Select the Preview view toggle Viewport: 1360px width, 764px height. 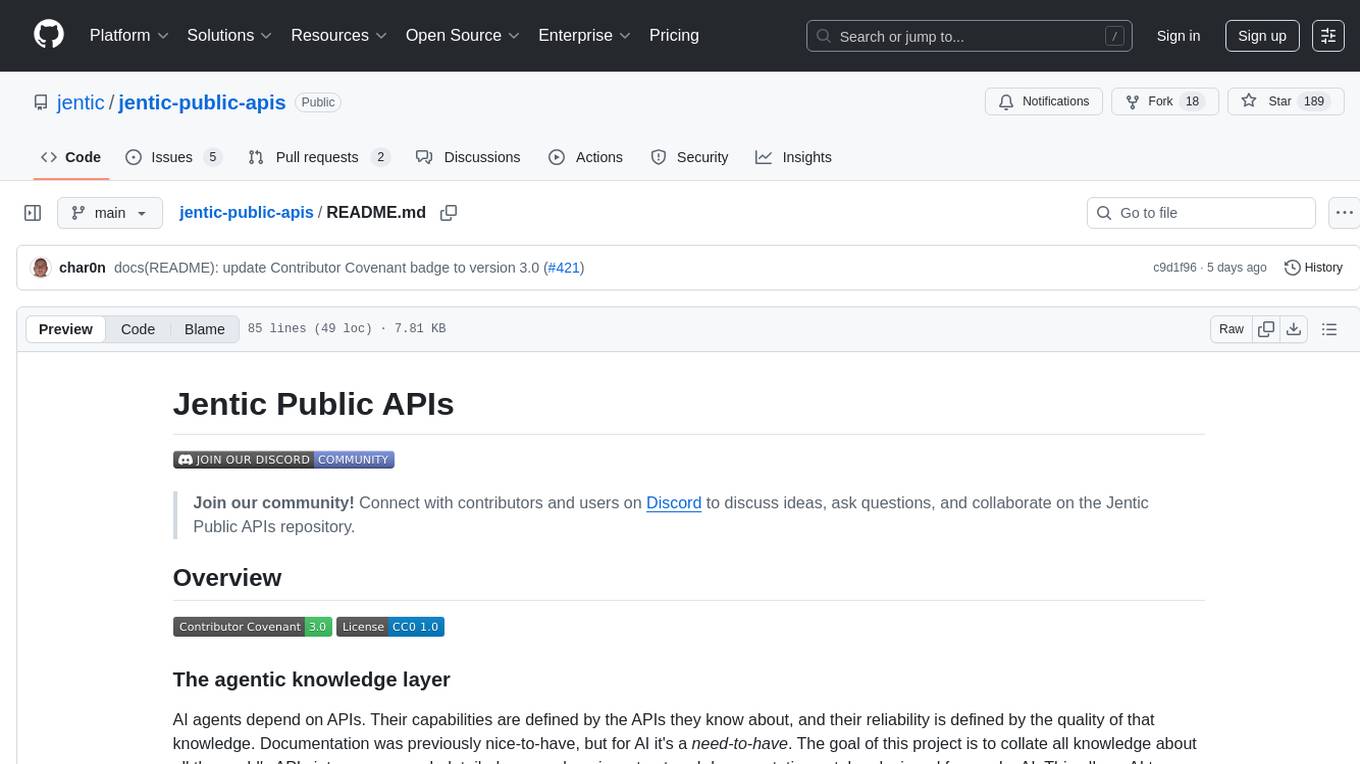pyautogui.click(x=66, y=329)
